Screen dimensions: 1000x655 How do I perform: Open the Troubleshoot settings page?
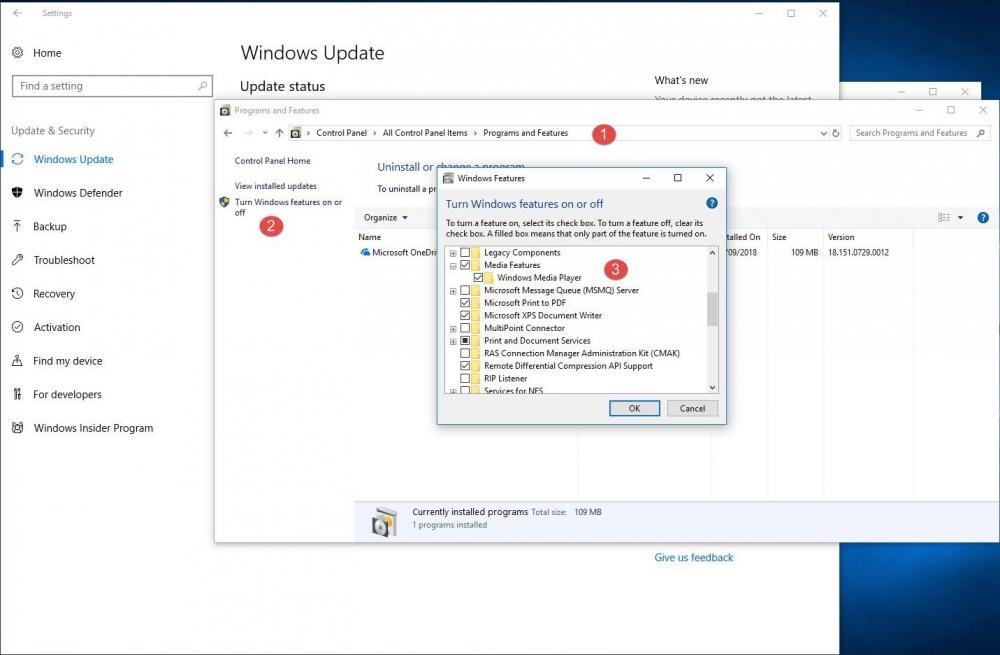(64, 260)
